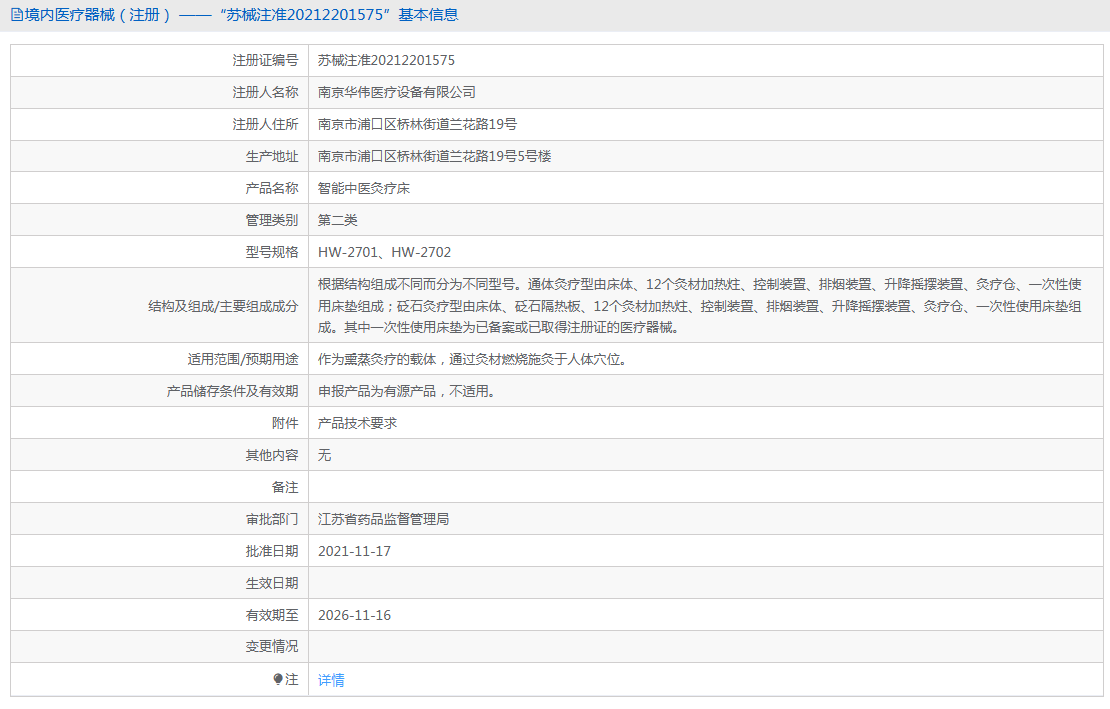Click the 管理类别 label
Image resolution: width=1110 pixels, height=709 pixels.
tap(272, 220)
